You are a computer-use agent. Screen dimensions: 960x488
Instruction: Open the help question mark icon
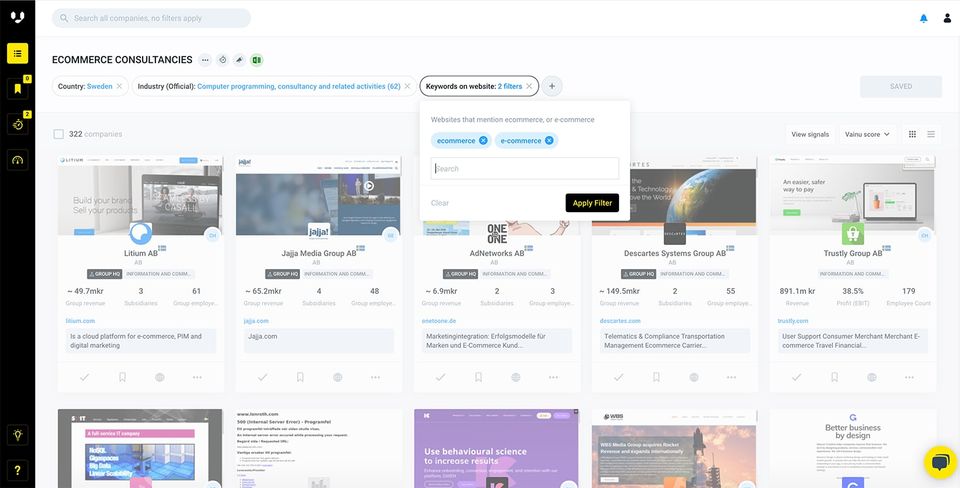[17, 470]
